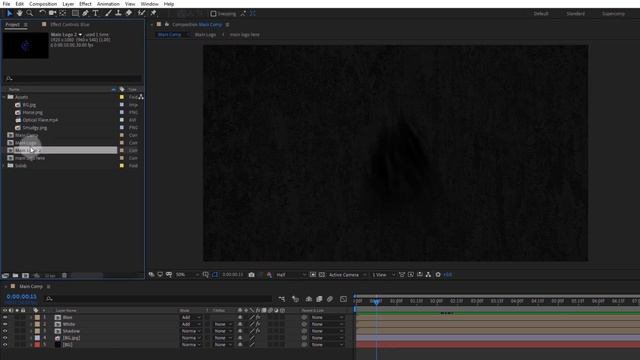Toggle the Snapping checkbox
The image size is (640, 360).
(x=213, y=13)
